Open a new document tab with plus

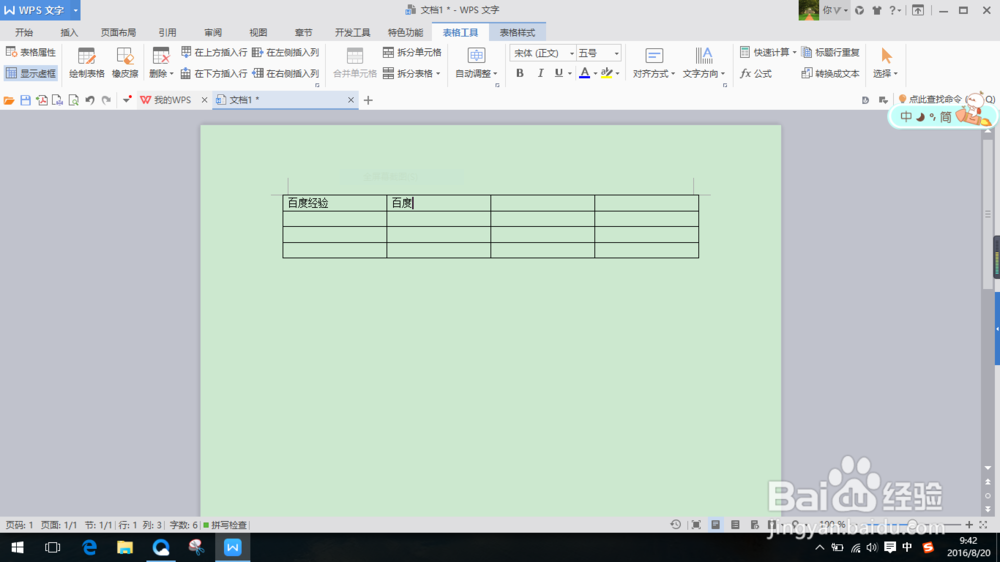click(x=368, y=100)
